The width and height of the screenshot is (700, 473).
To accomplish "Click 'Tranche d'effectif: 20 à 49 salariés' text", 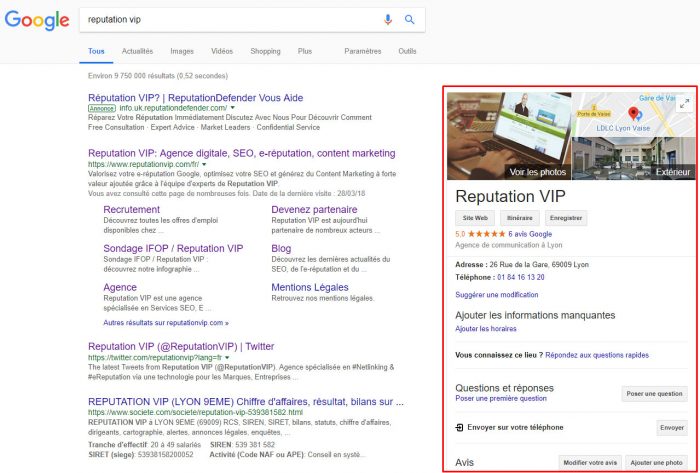I will [x=145, y=445].
